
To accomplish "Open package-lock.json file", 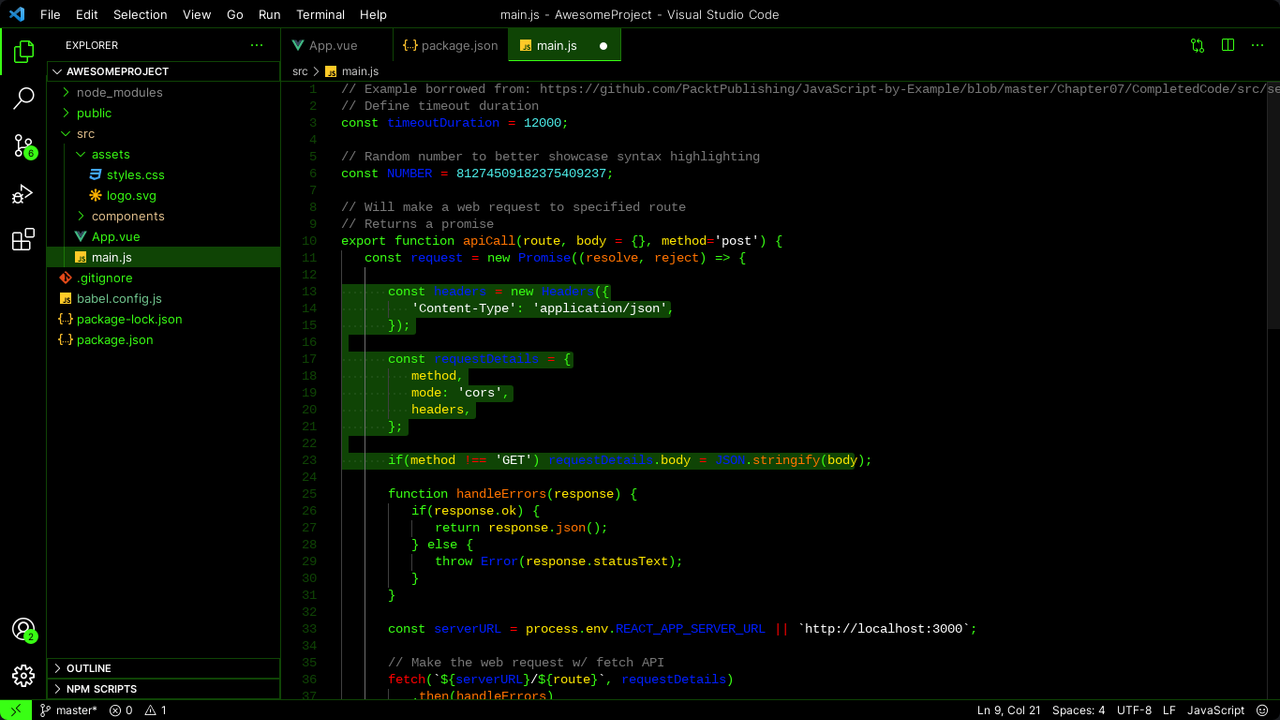I will point(164,319).
